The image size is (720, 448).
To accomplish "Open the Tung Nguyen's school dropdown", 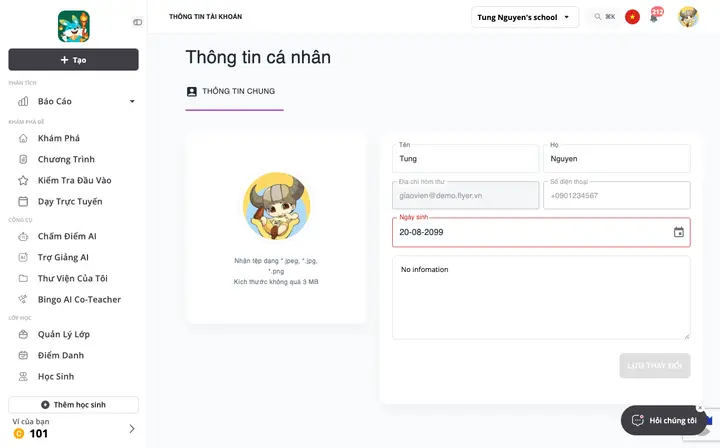I will pos(524,17).
